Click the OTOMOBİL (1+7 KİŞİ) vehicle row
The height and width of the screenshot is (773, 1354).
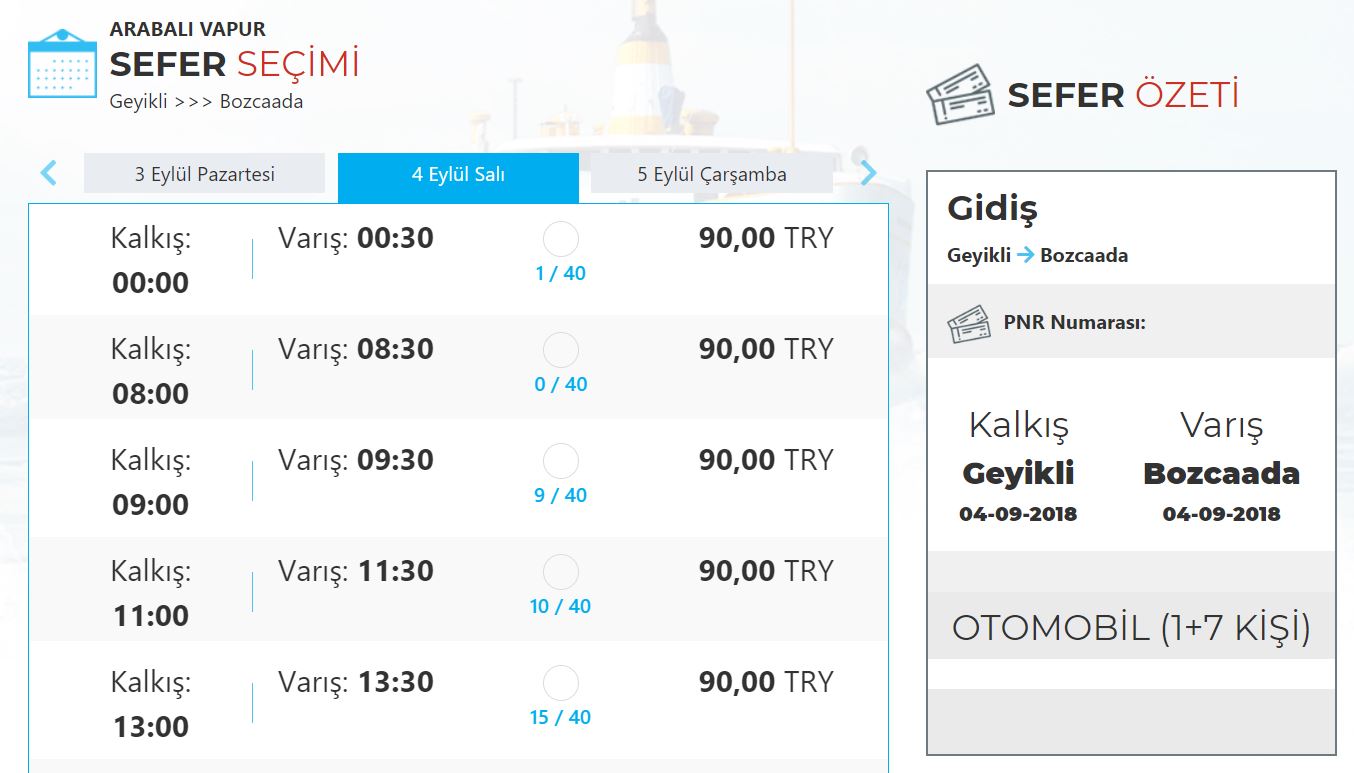(x=1131, y=628)
